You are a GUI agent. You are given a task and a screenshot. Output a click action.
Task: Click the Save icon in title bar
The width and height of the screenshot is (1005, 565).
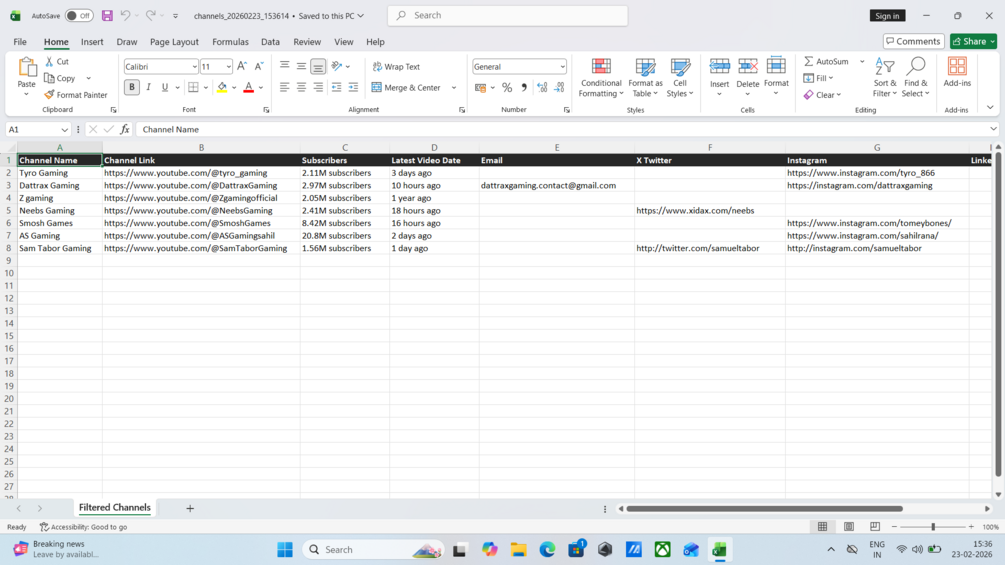[107, 15]
